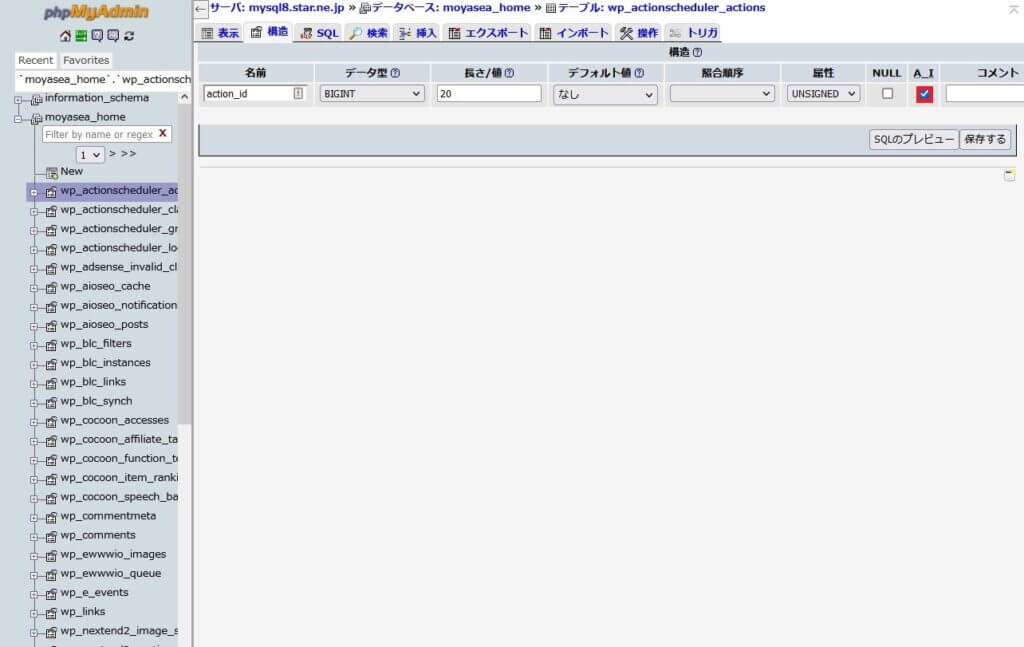The height and width of the screenshot is (647, 1024).
Task: Click the 保存する button
Action: click(x=985, y=140)
